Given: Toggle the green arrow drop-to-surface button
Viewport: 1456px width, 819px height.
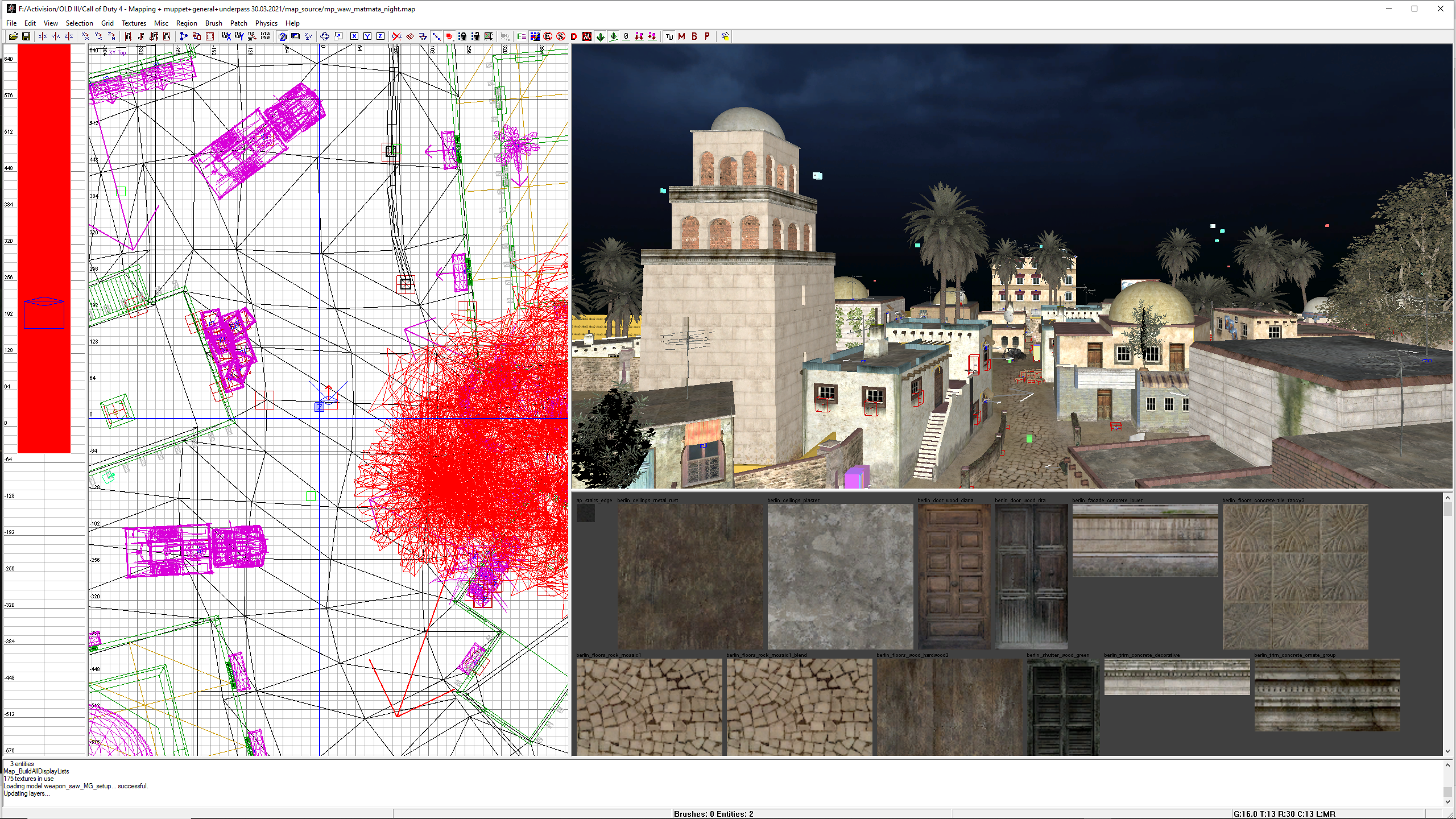Looking at the screenshot, I should tap(614, 36).
